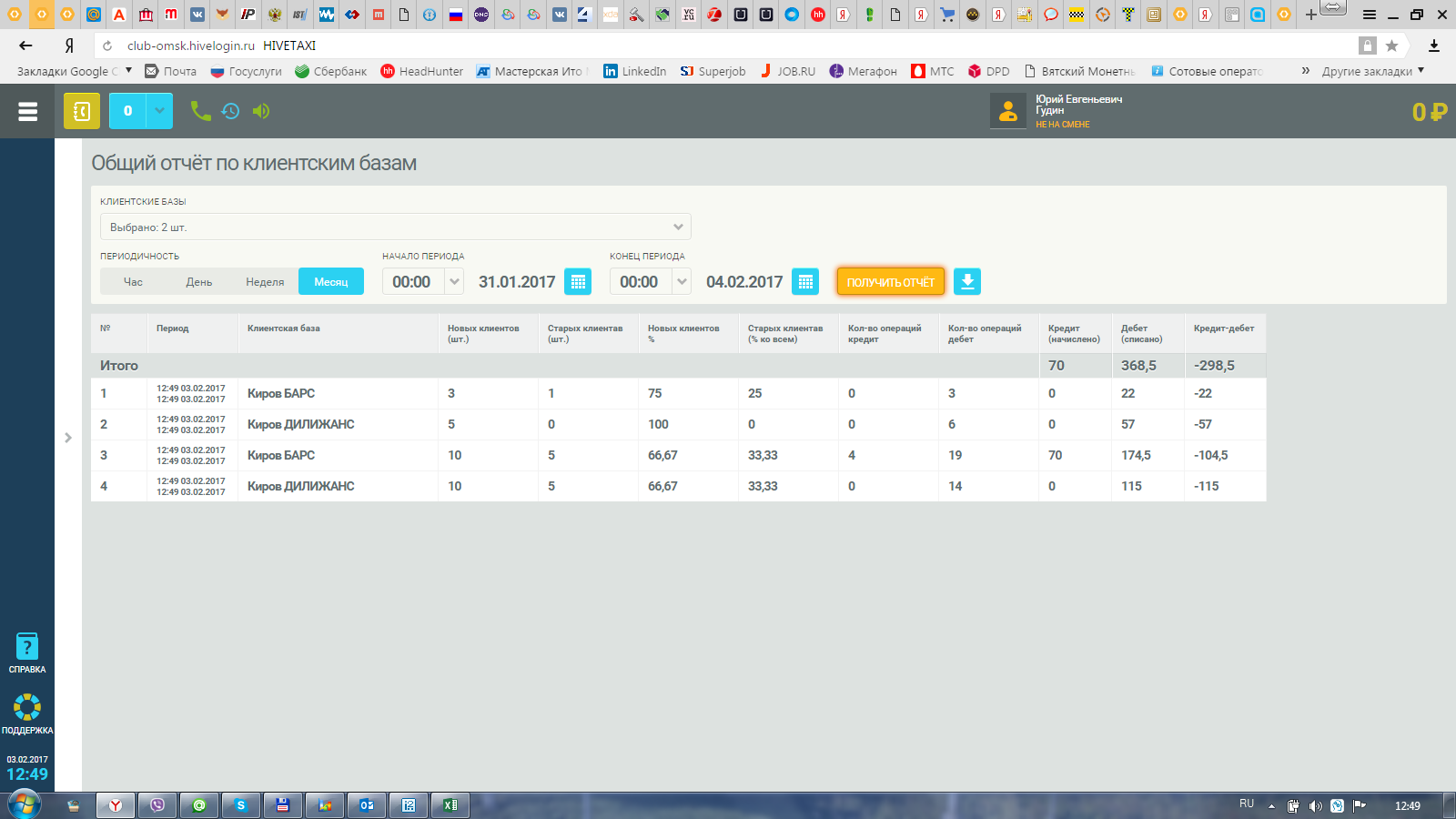
Task: Mute the sound speaker icon
Action: point(261,111)
